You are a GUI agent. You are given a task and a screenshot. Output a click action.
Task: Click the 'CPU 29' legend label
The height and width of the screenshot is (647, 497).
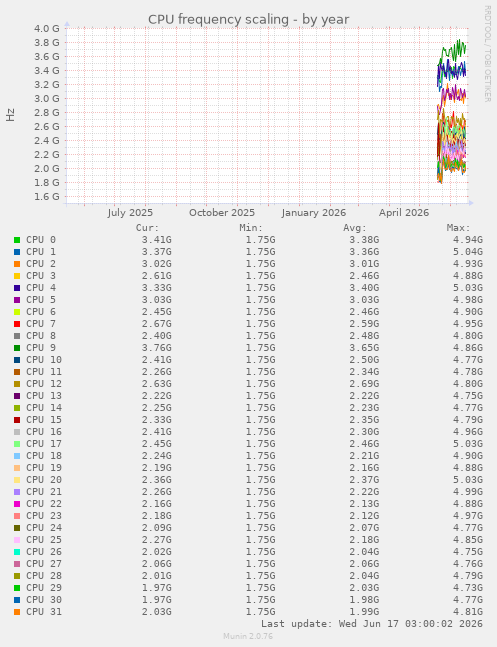(x=44, y=587)
